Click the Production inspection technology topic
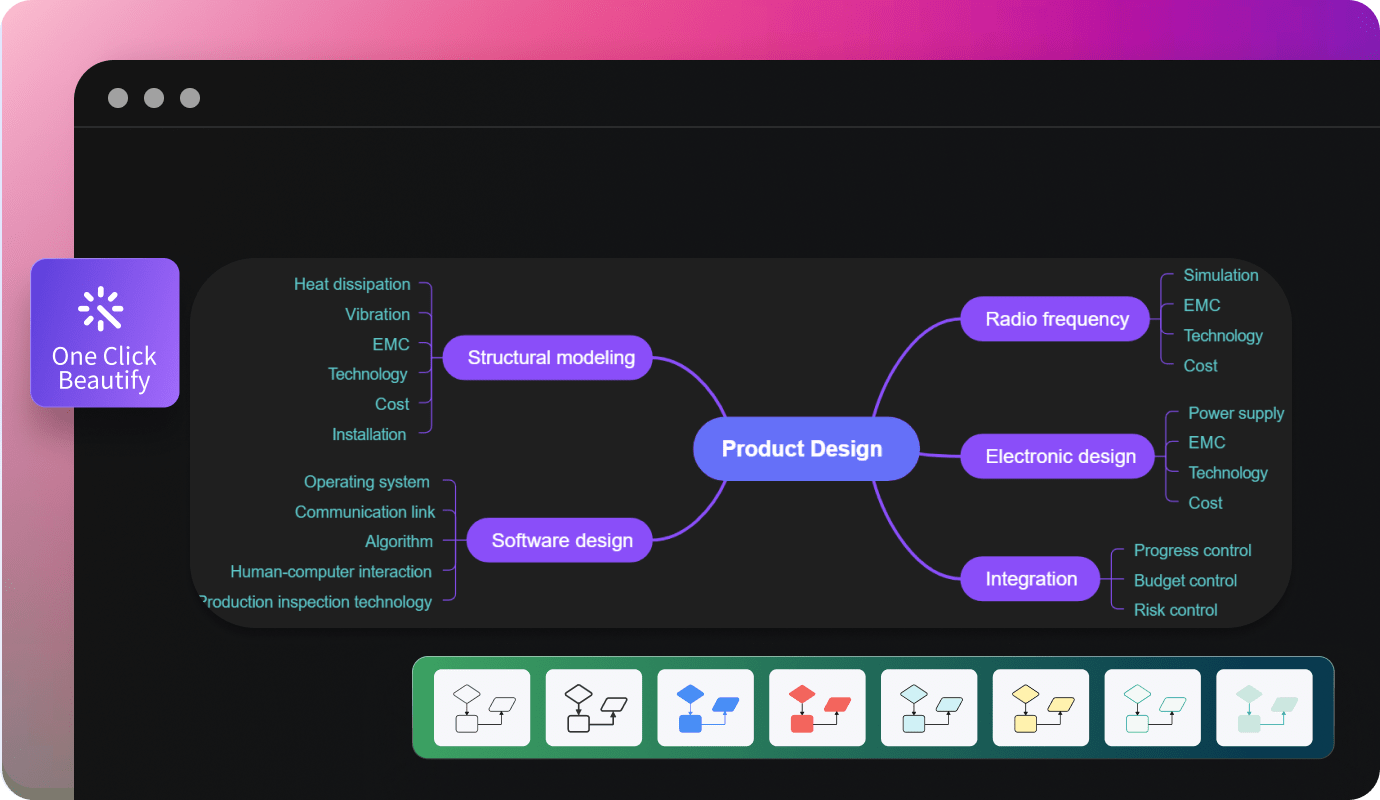Image resolution: width=1380 pixels, height=800 pixels. tap(316, 602)
